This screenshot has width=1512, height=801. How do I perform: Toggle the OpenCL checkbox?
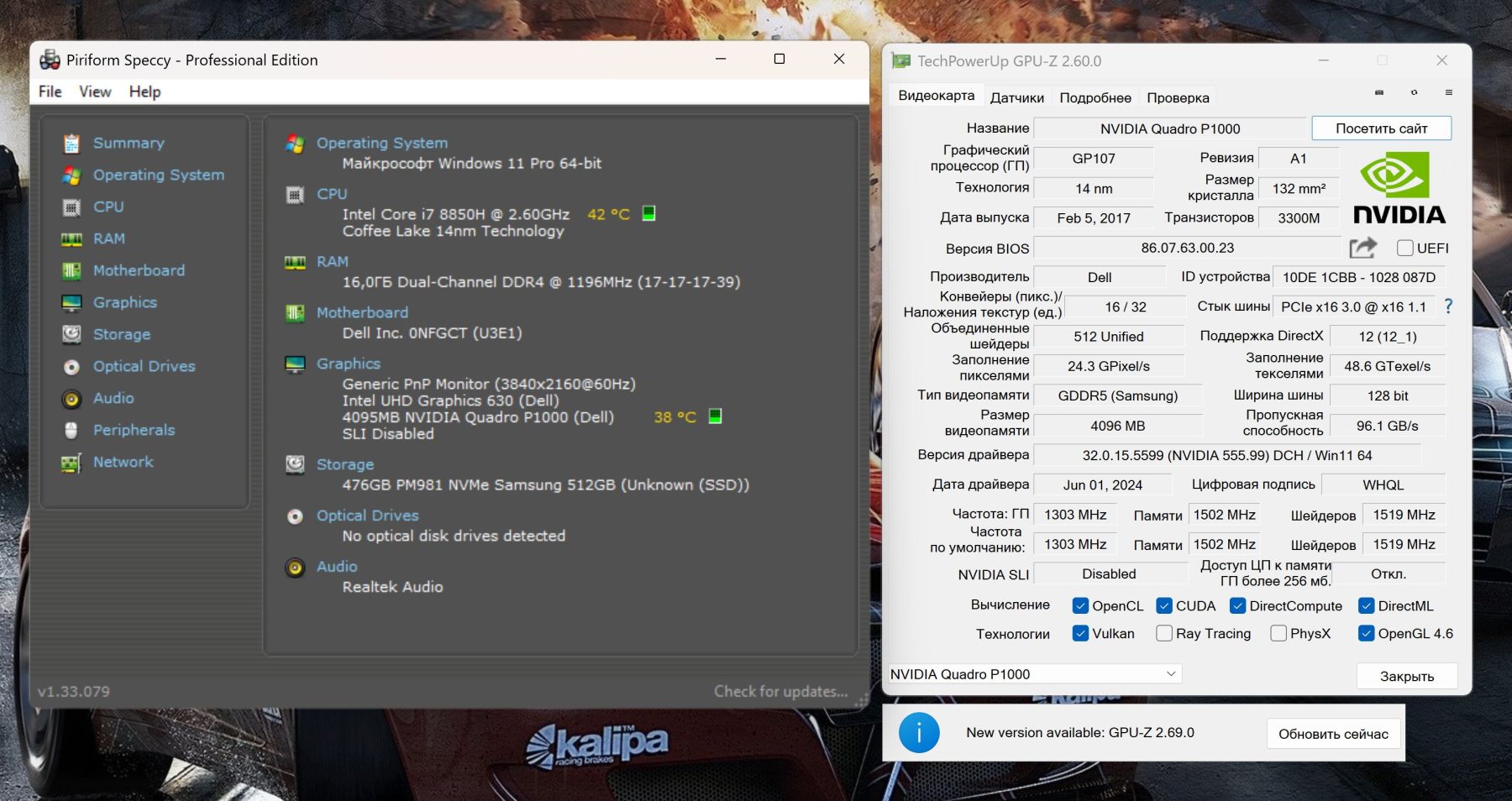click(x=1081, y=605)
